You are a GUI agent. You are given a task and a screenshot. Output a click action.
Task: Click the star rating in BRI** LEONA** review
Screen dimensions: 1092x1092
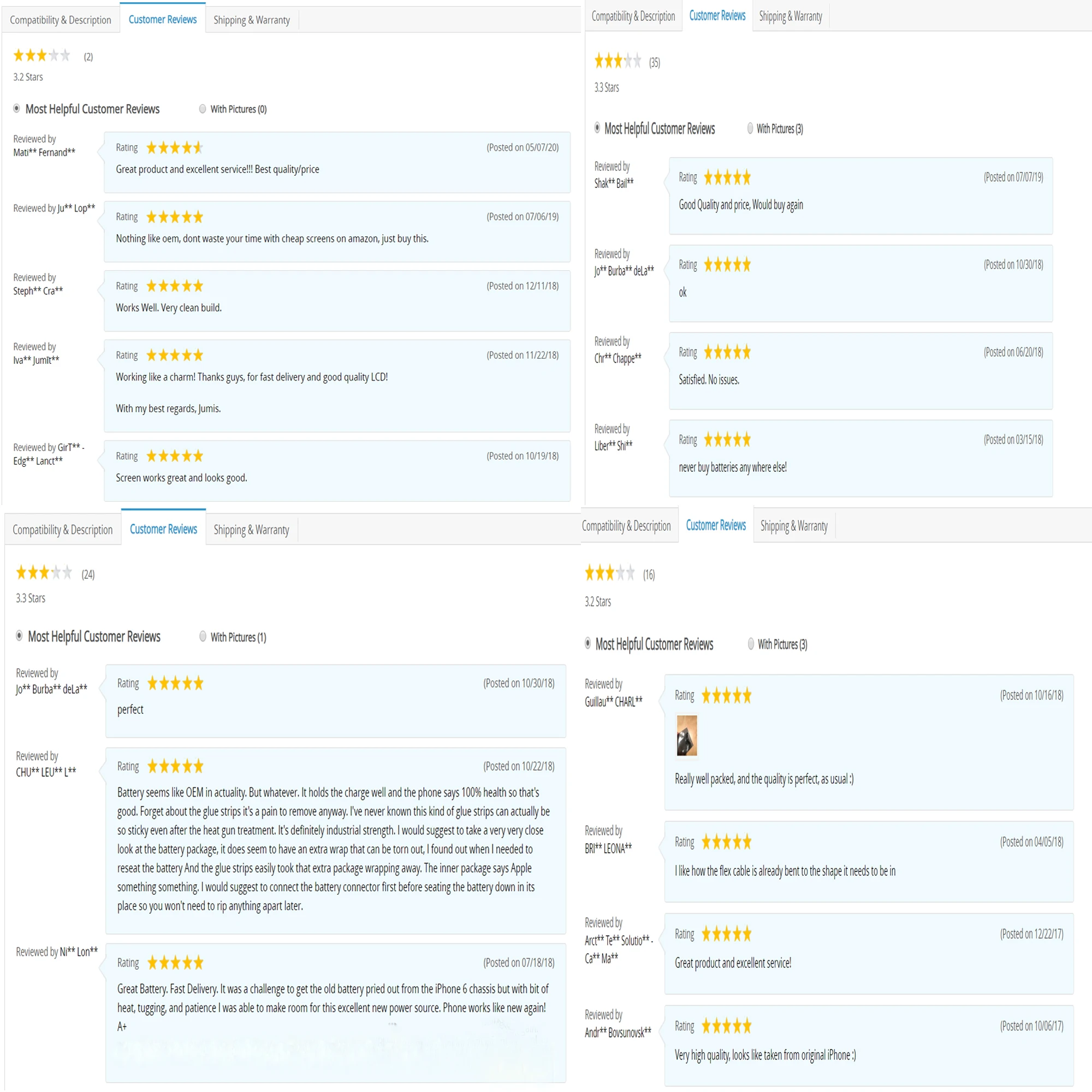pos(726,842)
